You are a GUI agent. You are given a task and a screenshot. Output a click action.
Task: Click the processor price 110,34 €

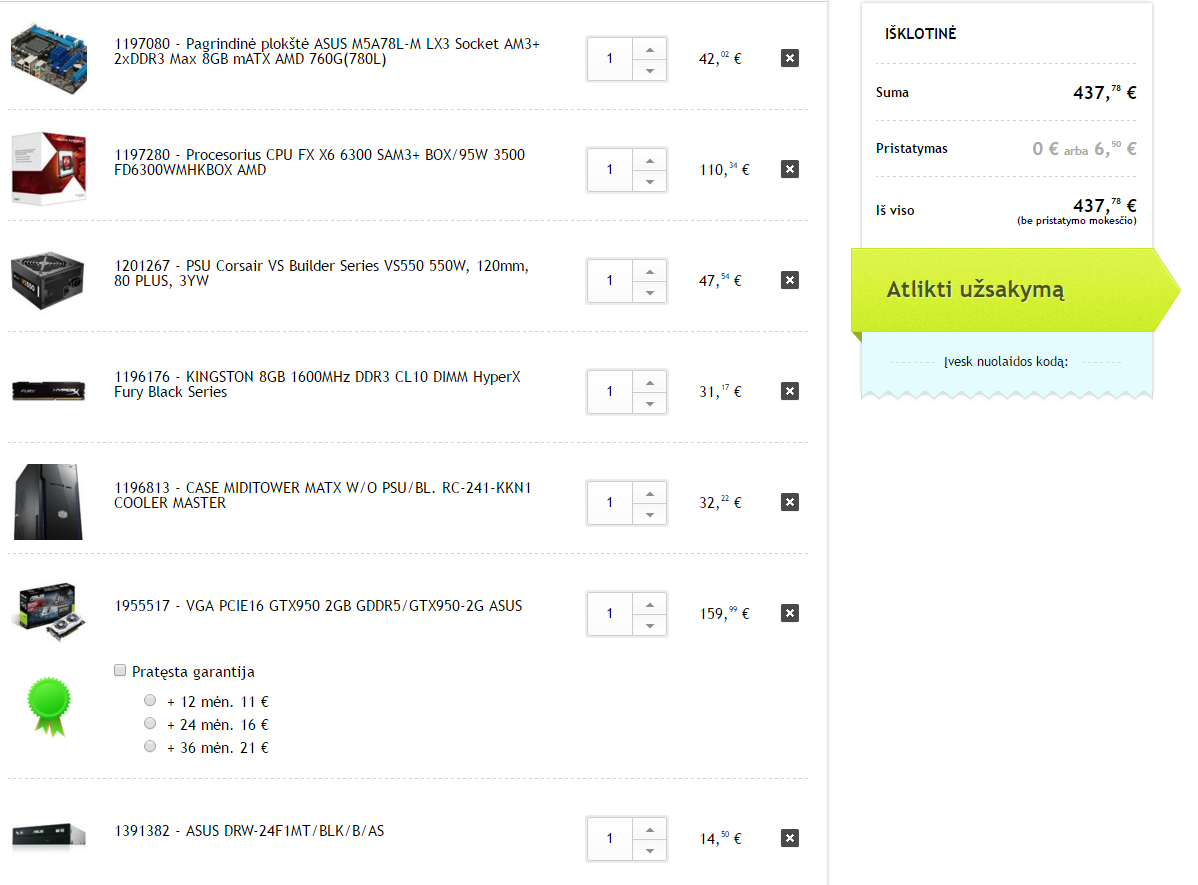[x=724, y=169]
